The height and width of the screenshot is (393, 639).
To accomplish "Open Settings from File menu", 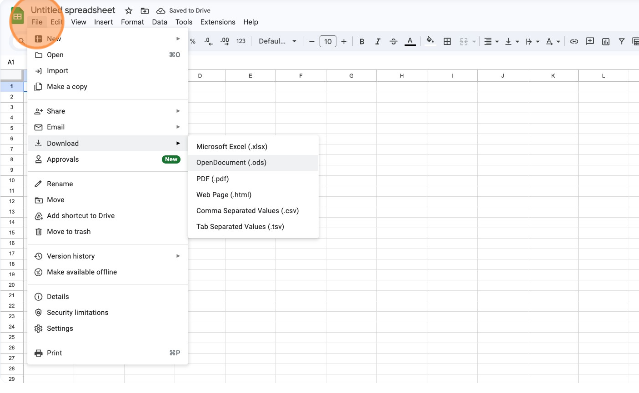I will click(108, 328).
